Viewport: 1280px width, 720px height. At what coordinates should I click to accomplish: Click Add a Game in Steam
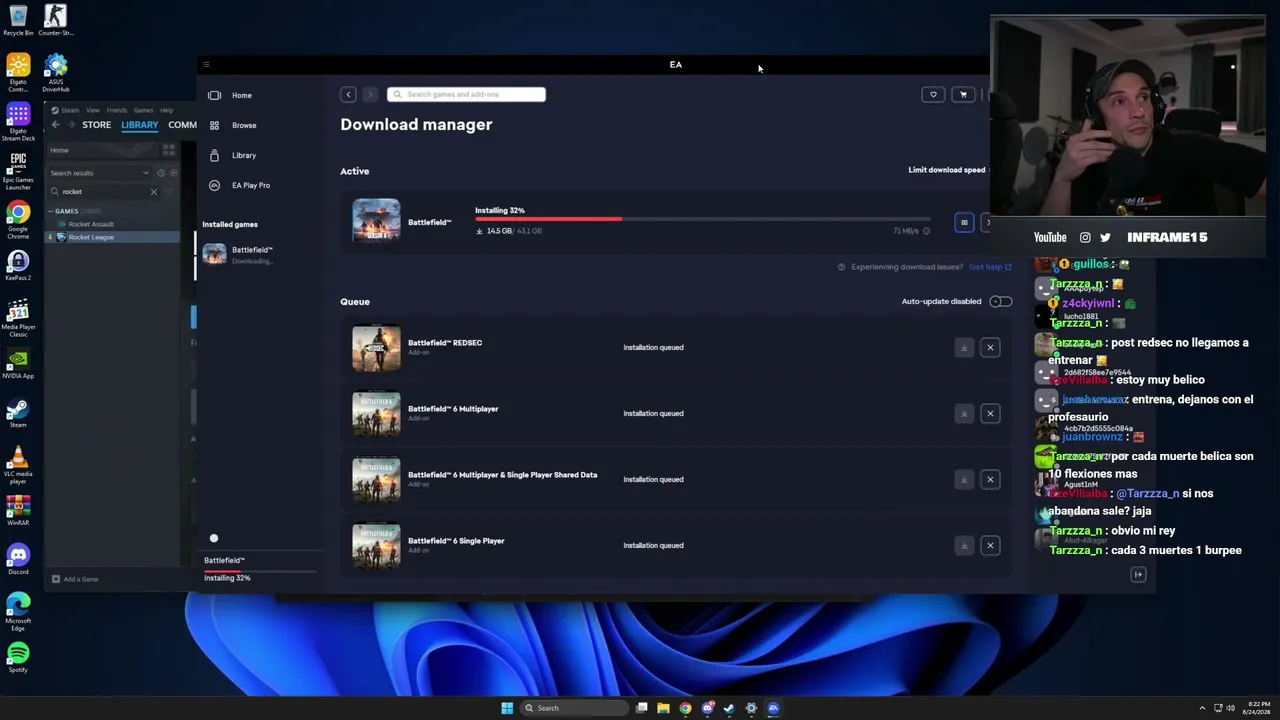pos(76,579)
